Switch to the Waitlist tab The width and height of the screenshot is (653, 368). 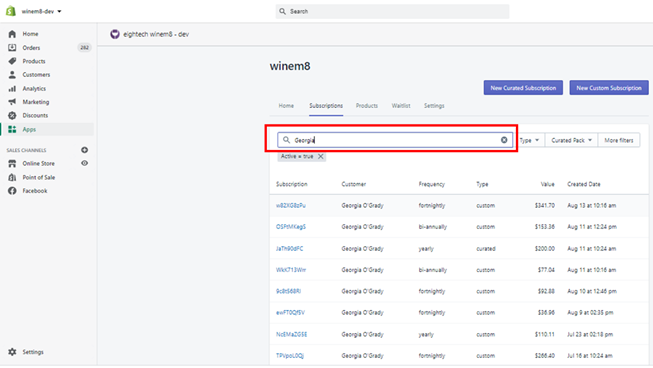coord(401,106)
